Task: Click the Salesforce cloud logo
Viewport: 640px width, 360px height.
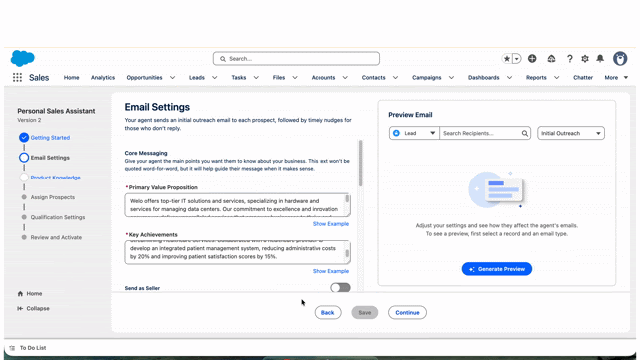Action: tap(22, 58)
